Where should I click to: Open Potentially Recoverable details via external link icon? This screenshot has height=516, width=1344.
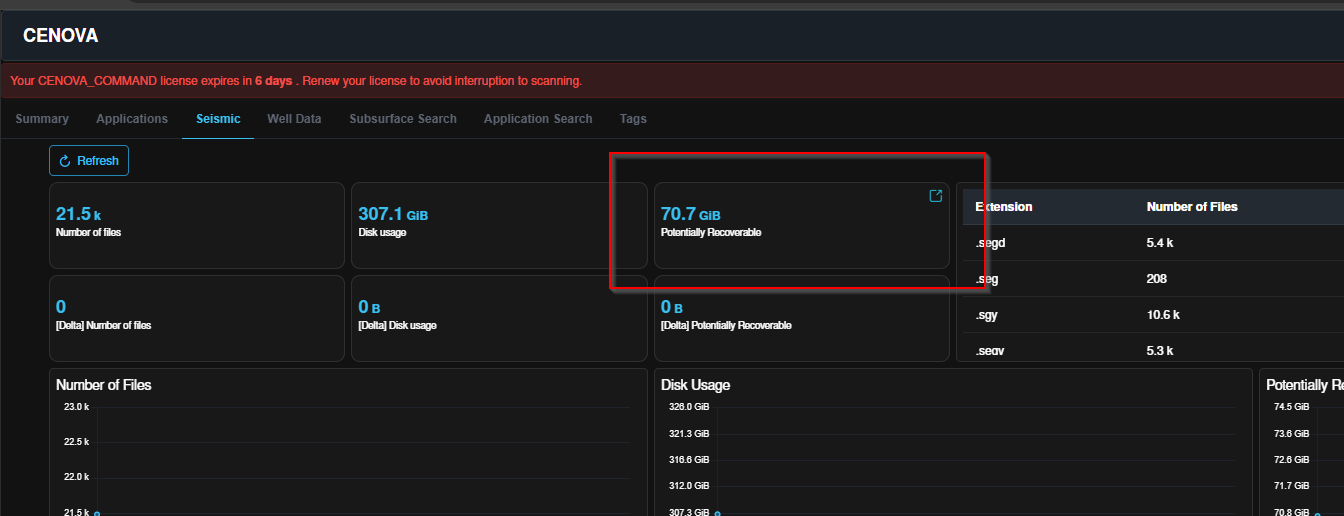pyautogui.click(x=936, y=196)
